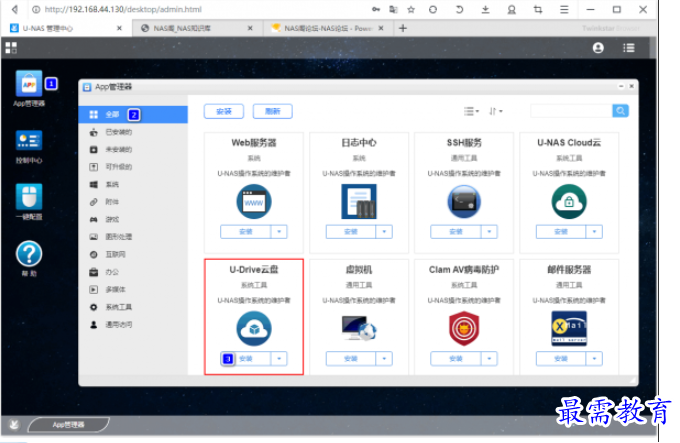Select 多媒体 category in sidebar
The image size is (680, 443).
pyautogui.click(x=133, y=290)
